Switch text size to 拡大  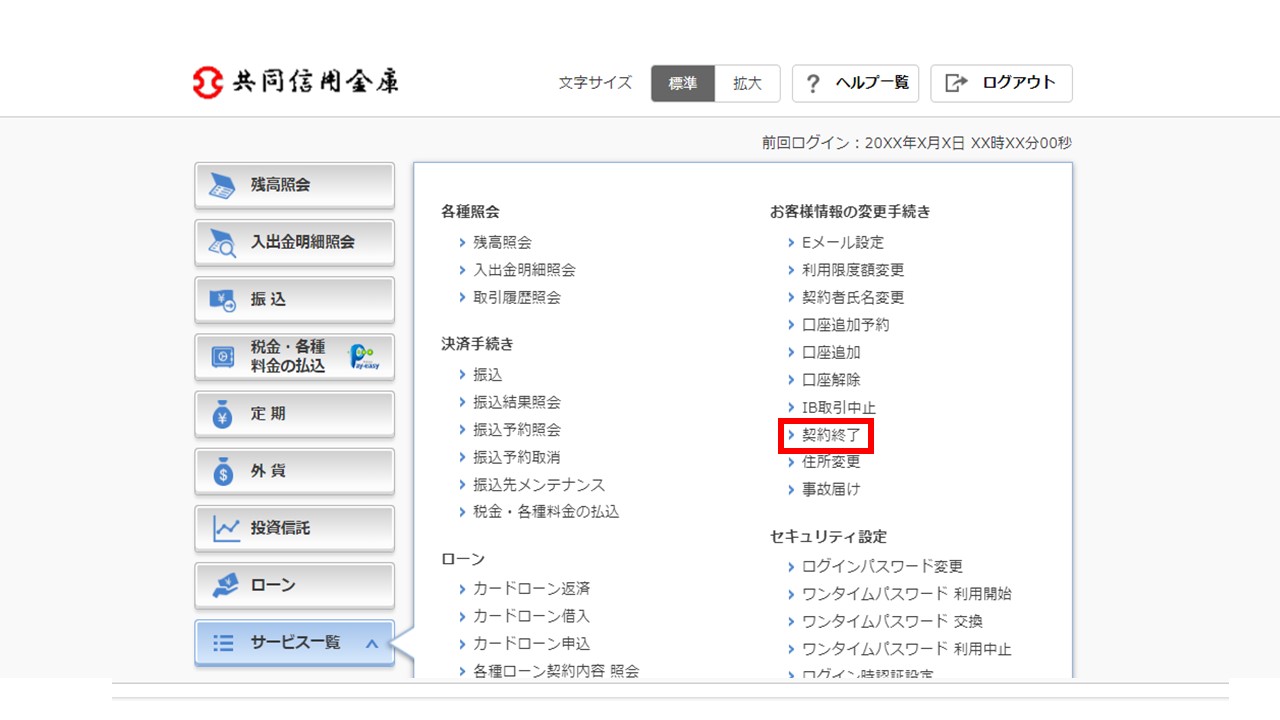pos(747,84)
